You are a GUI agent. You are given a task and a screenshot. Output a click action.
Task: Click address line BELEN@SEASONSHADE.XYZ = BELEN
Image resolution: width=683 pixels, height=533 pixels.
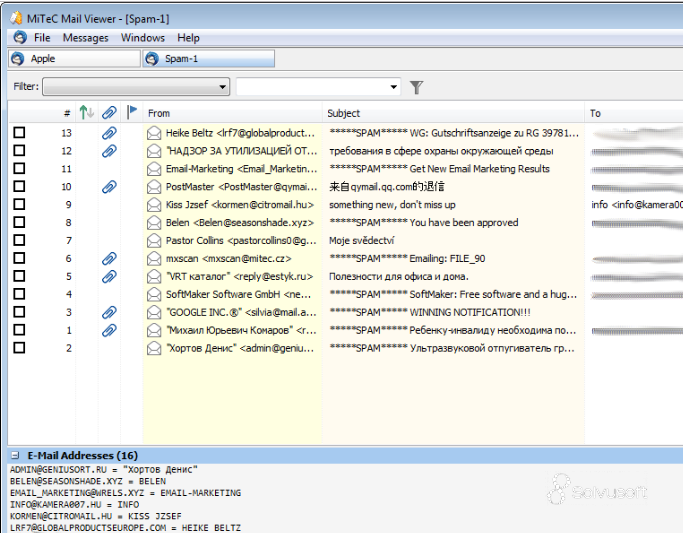point(88,481)
